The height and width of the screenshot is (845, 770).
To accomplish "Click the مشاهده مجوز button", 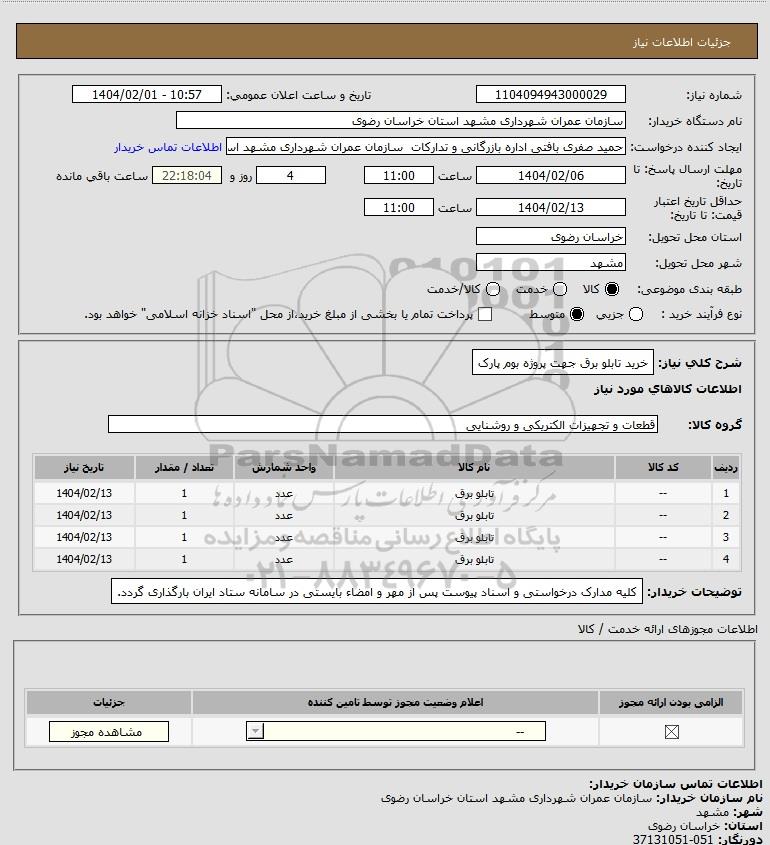I will click(109, 732).
